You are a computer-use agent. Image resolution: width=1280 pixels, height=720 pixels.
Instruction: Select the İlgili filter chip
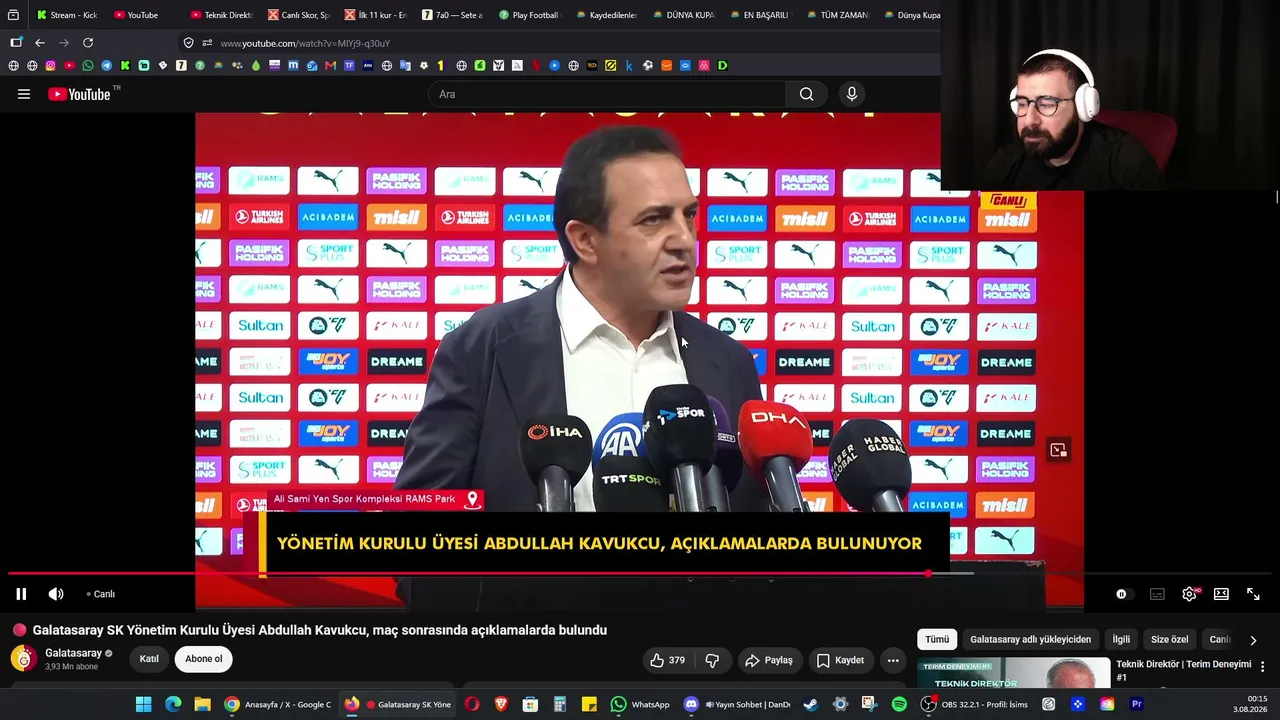click(x=1121, y=639)
